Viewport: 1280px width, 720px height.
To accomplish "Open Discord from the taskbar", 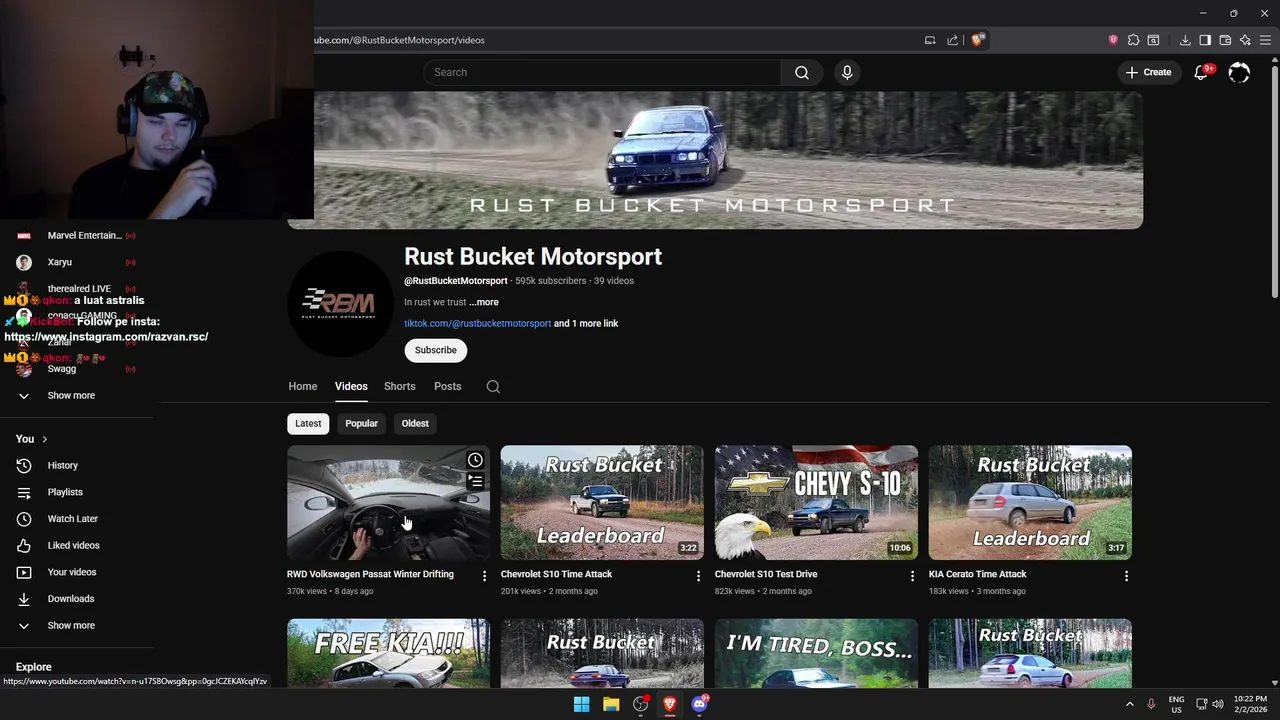I will (699, 704).
